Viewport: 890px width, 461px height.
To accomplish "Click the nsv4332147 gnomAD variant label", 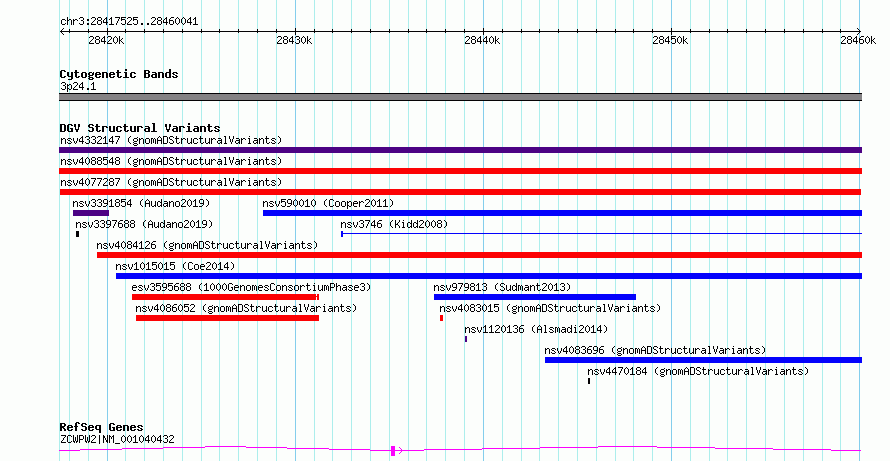I will (171, 140).
